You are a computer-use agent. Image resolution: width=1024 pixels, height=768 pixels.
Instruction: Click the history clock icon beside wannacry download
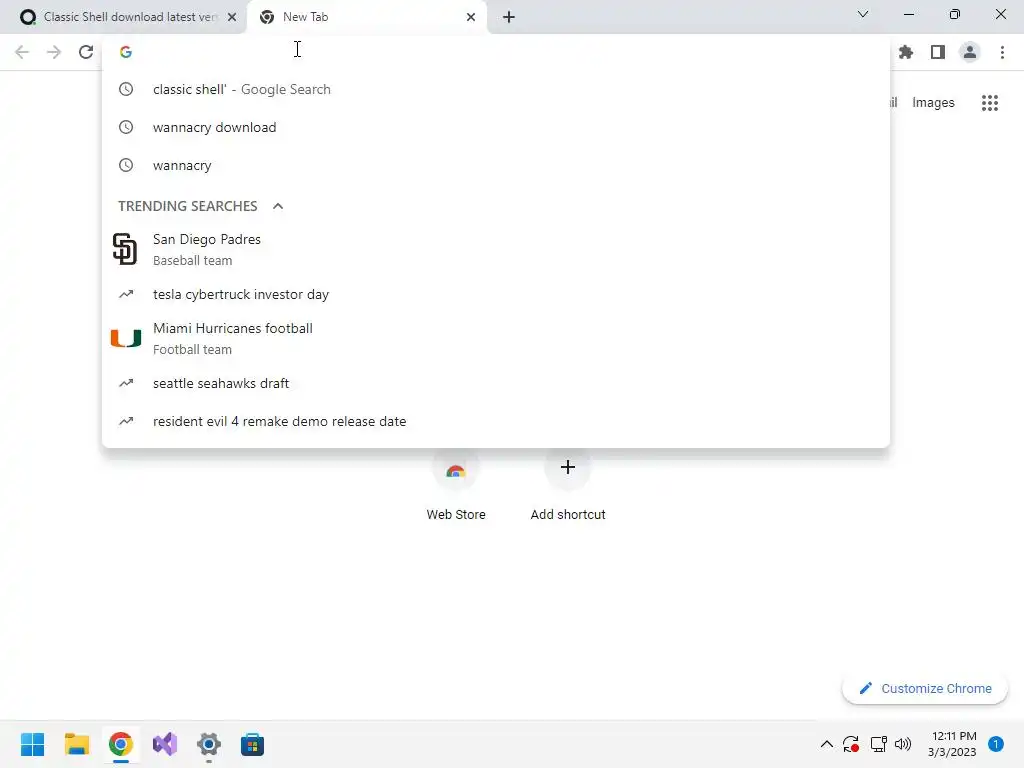[x=126, y=127]
